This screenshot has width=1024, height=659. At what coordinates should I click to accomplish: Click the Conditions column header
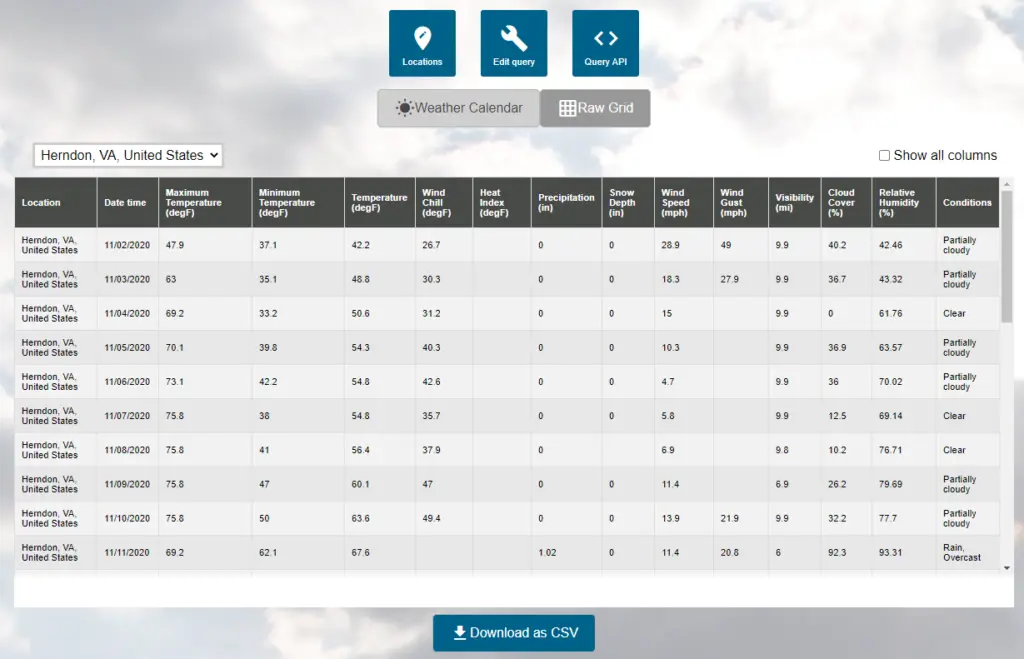[967, 202]
